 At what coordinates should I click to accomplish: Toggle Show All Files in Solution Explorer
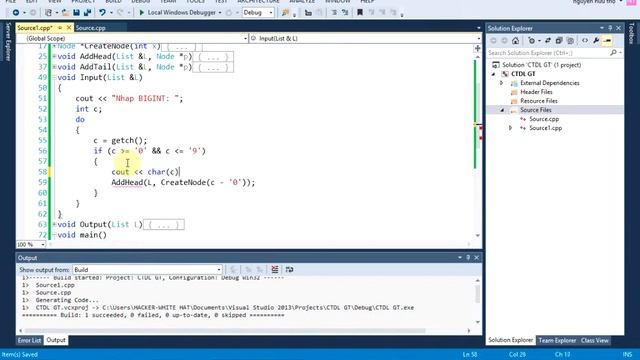click(x=570, y=40)
